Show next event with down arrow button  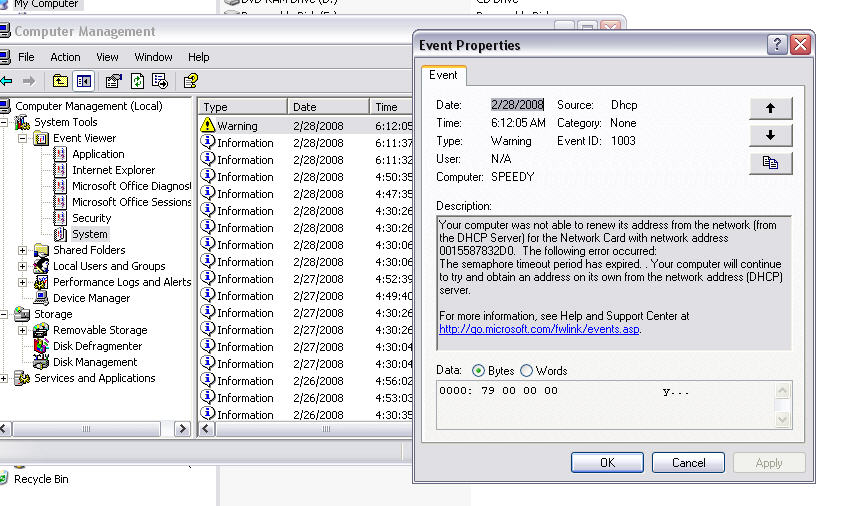coord(770,135)
